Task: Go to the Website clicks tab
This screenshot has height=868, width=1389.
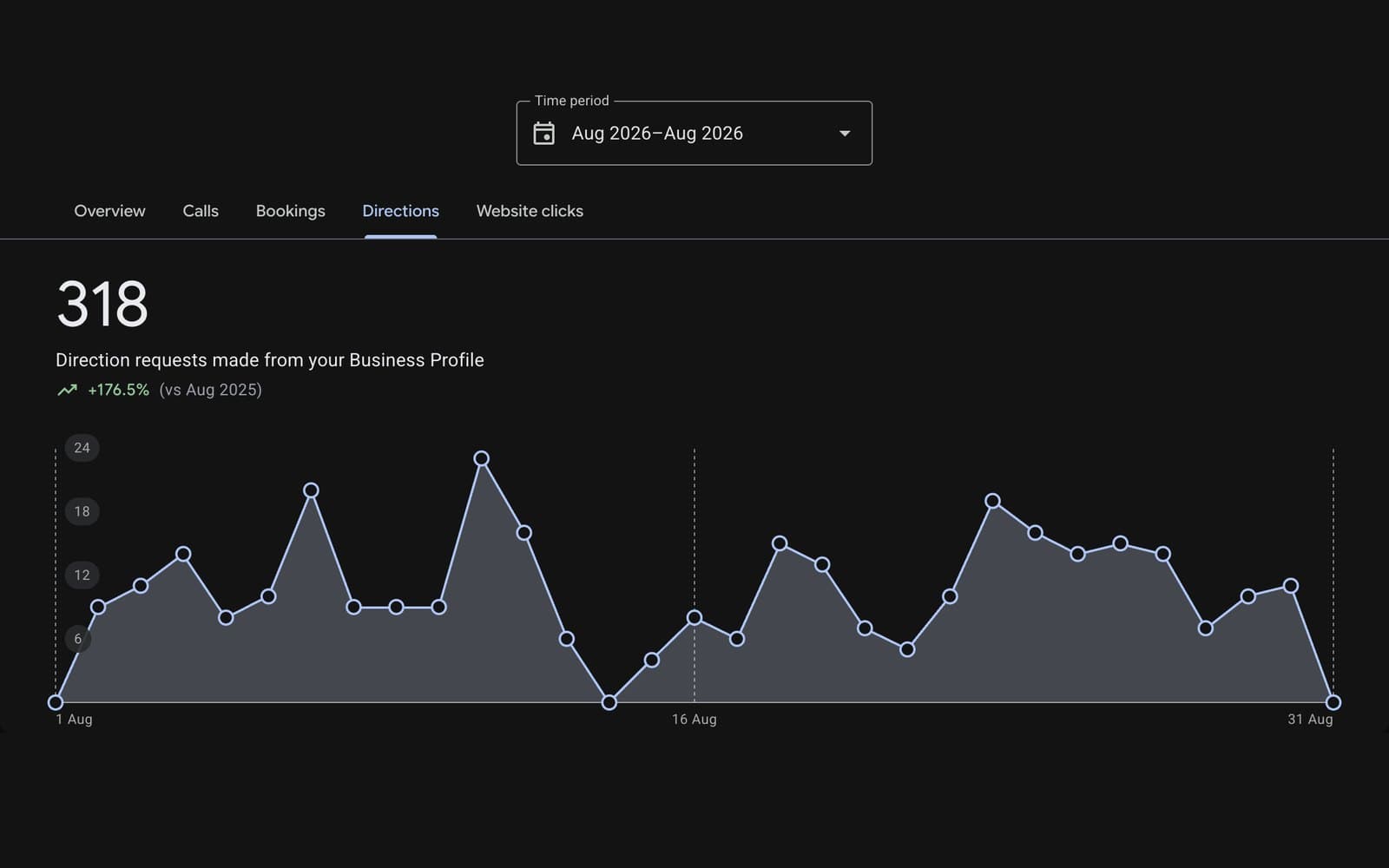Action: pyautogui.click(x=530, y=211)
